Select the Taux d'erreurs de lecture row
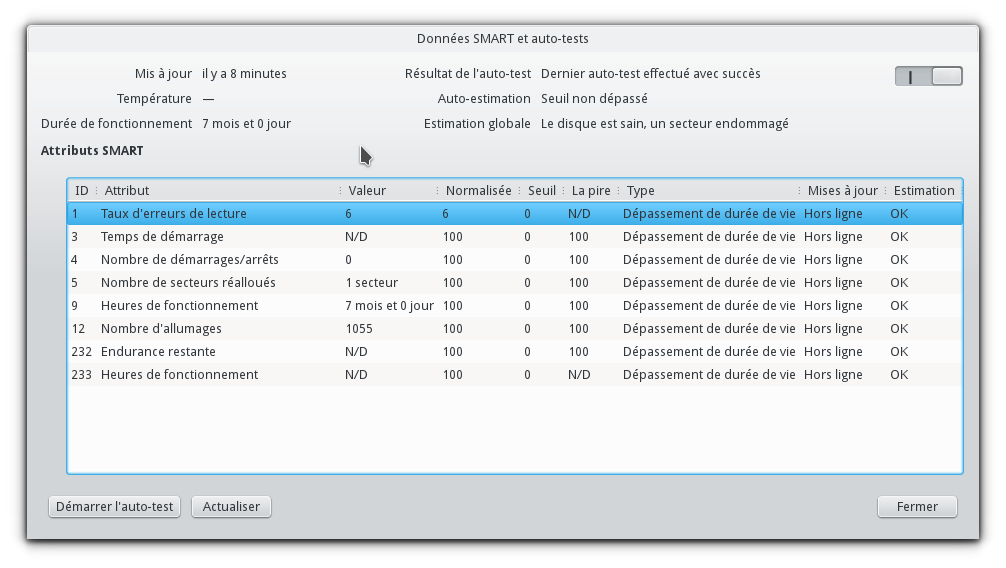Image resolution: width=1006 pixels, height=568 pixels. point(515,214)
